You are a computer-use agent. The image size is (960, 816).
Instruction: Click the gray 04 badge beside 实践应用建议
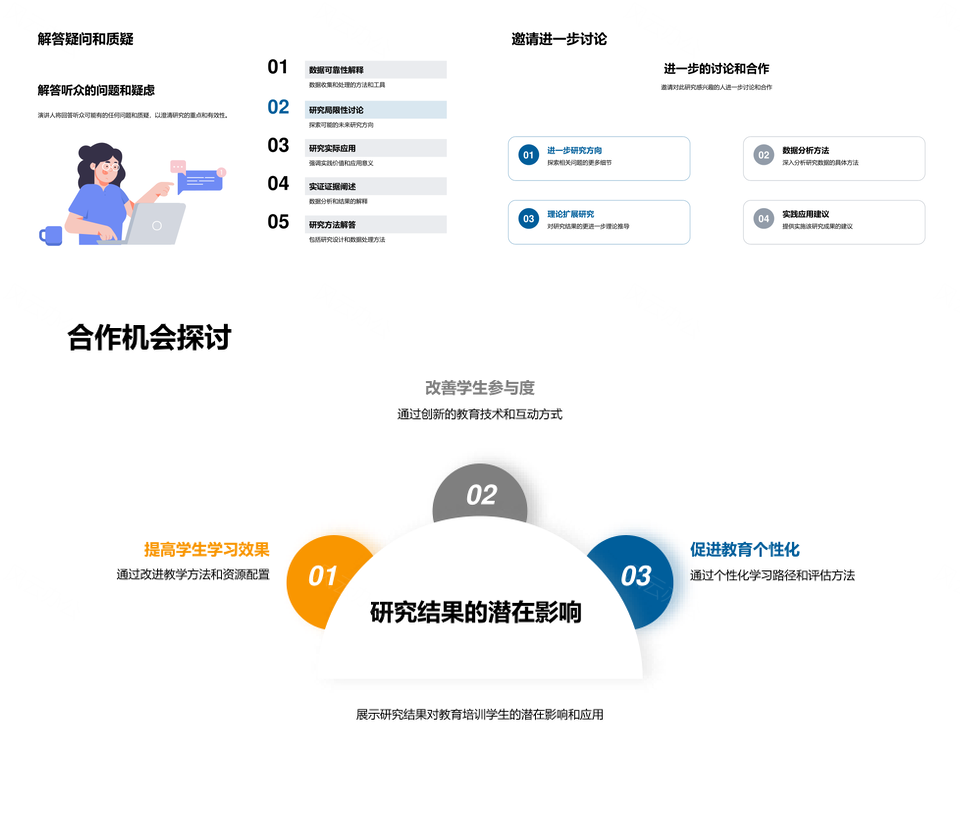764,219
